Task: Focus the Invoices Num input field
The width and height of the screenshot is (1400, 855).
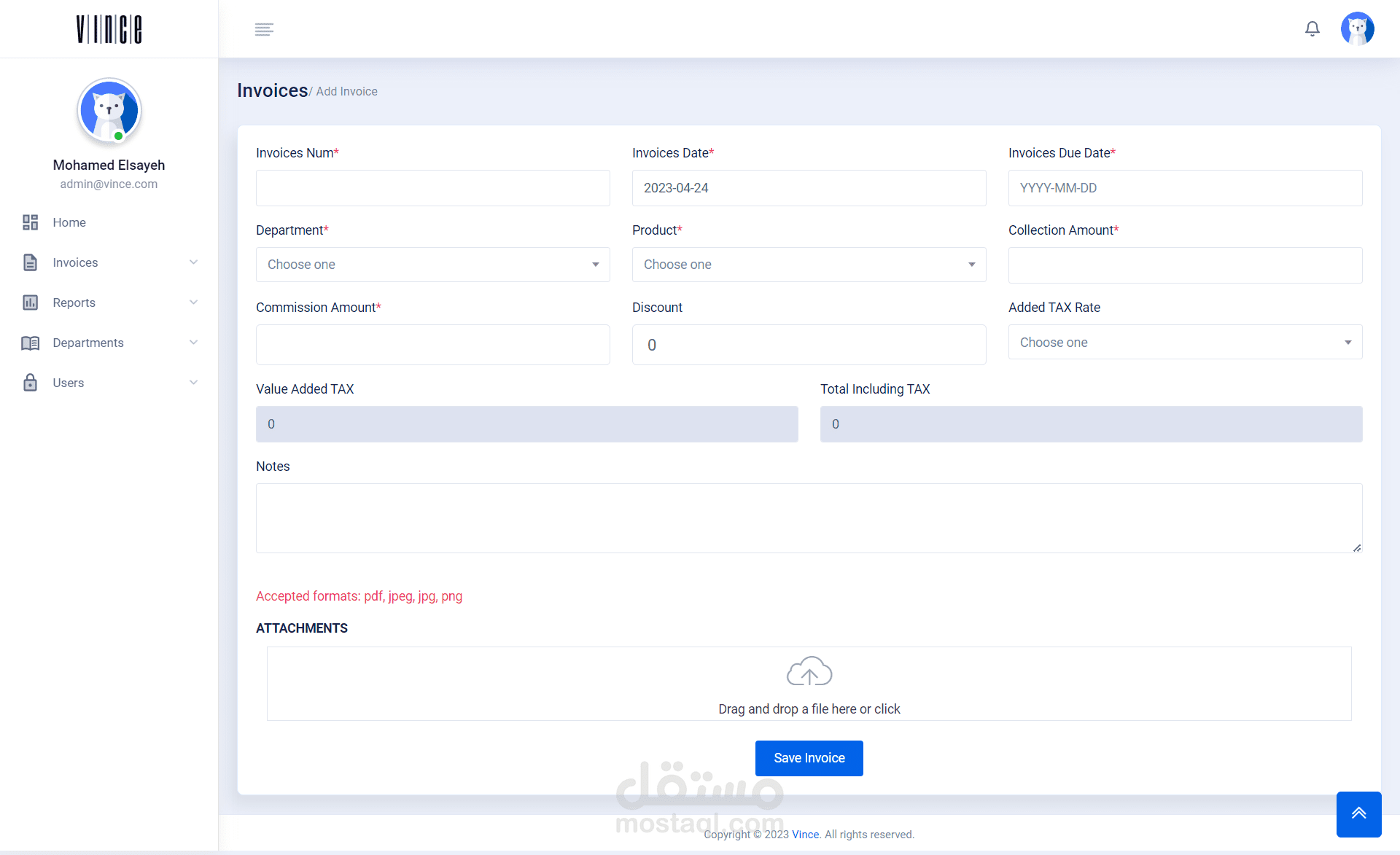Action: (432, 188)
